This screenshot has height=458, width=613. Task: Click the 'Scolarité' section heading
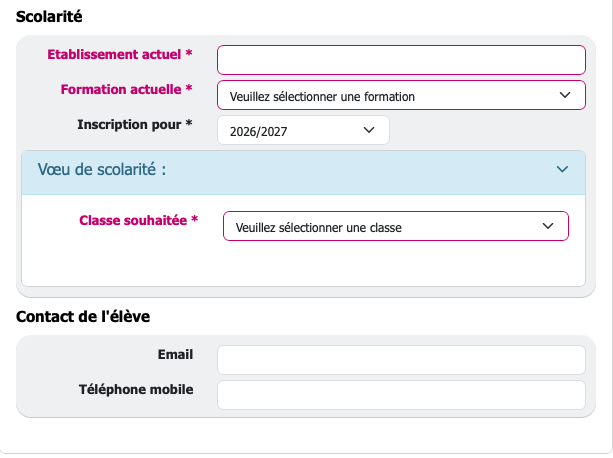tap(50, 16)
